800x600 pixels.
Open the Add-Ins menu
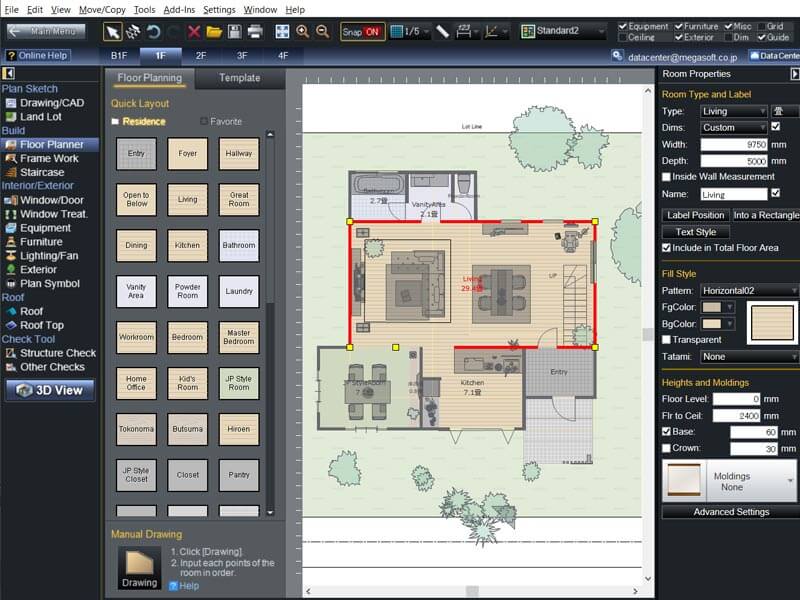coord(179,9)
